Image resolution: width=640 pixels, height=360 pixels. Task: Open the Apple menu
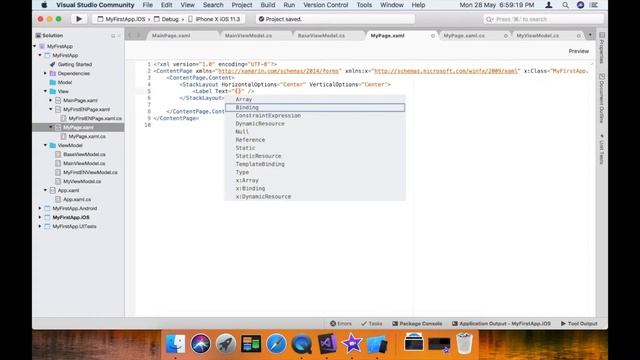coord(44,5)
